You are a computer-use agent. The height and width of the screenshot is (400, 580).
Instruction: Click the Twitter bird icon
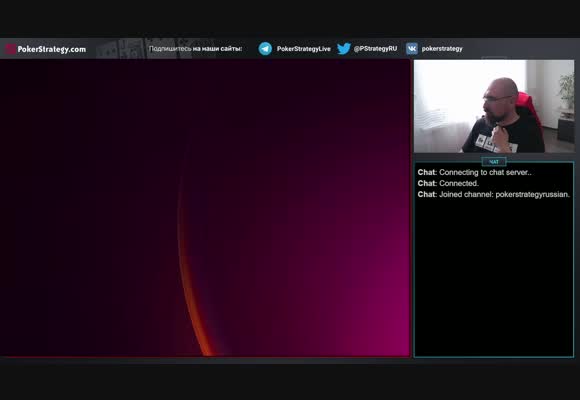344,48
